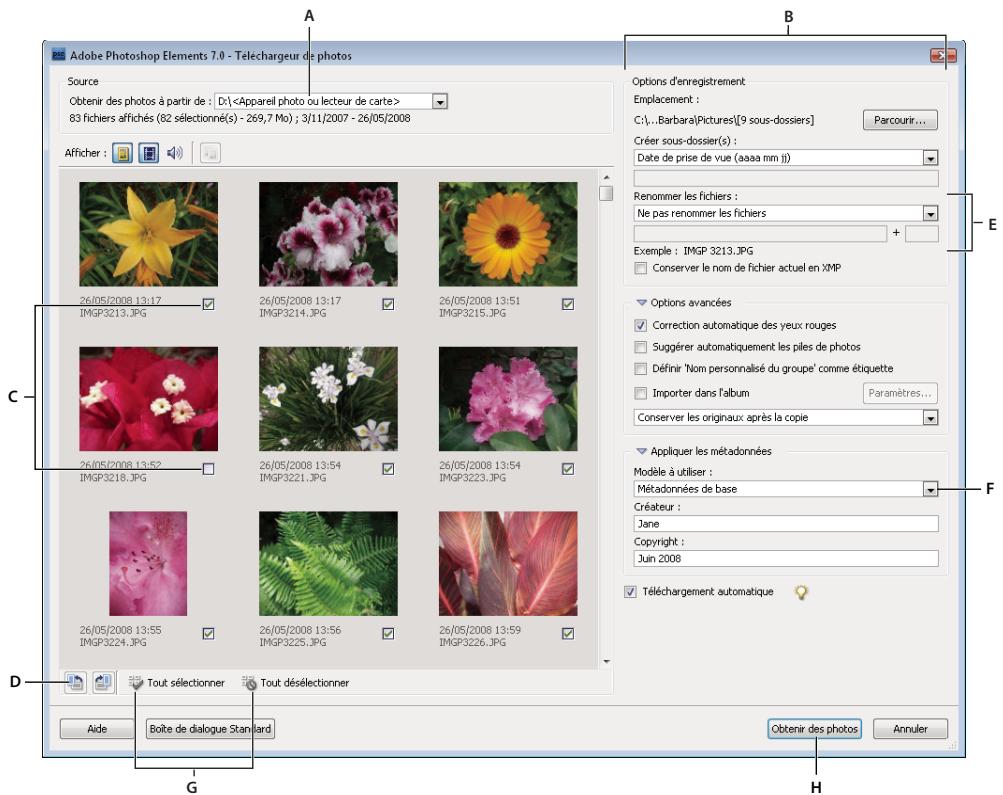Image resolution: width=1003 pixels, height=795 pixels.
Task: Enable Conserver le nom de fichier actuel en XMP
Action: click(640, 269)
